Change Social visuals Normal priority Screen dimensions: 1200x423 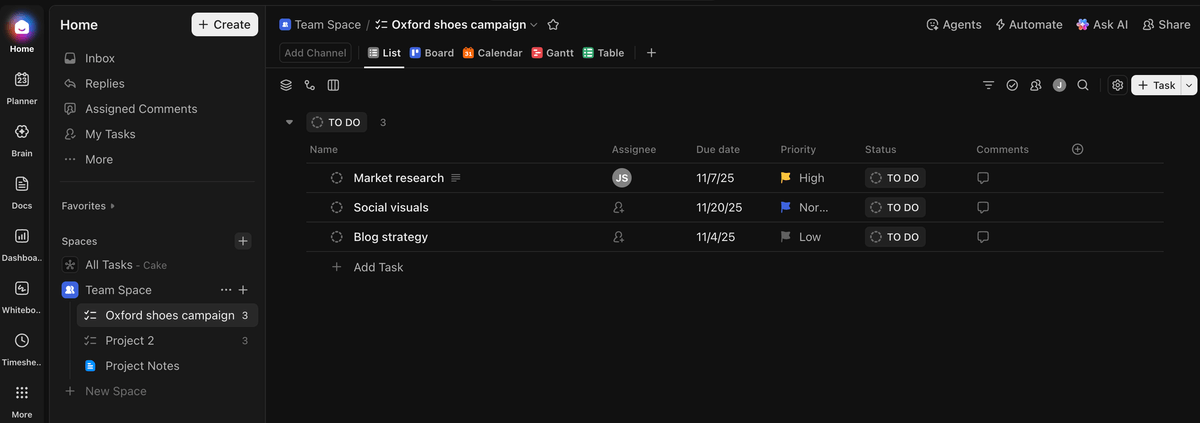coord(805,208)
